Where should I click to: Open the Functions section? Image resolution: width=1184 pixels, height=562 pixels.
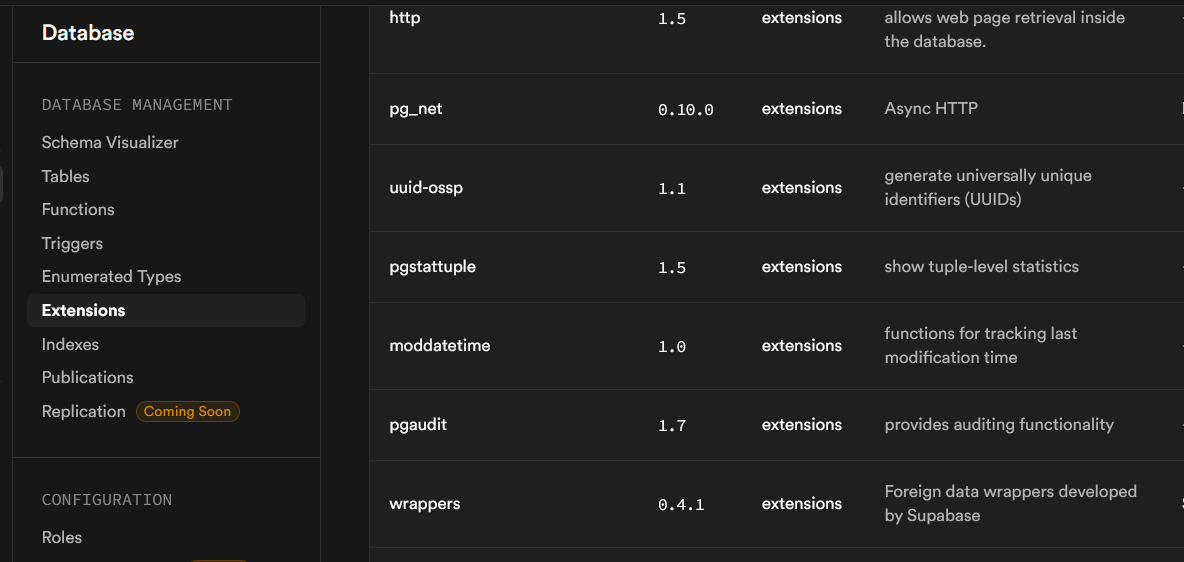tap(78, 209)
